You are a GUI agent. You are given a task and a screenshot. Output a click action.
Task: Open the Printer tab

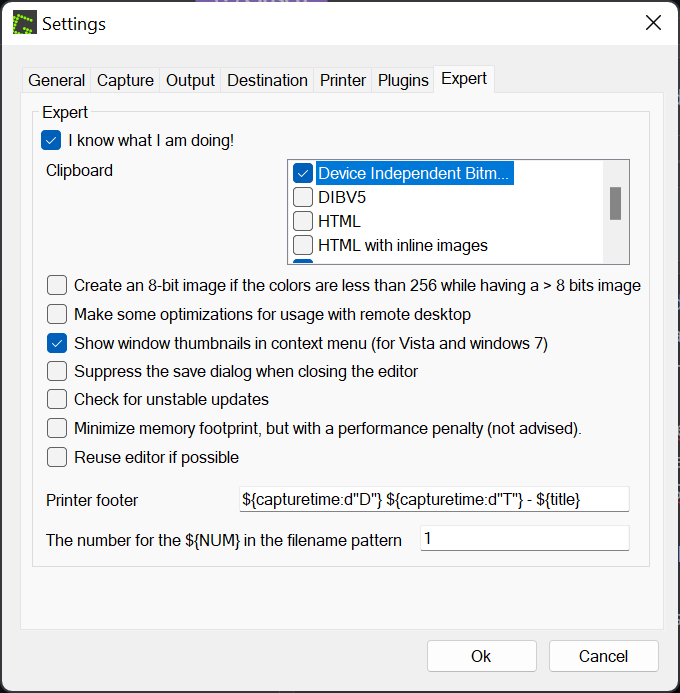tap(343, 80)
